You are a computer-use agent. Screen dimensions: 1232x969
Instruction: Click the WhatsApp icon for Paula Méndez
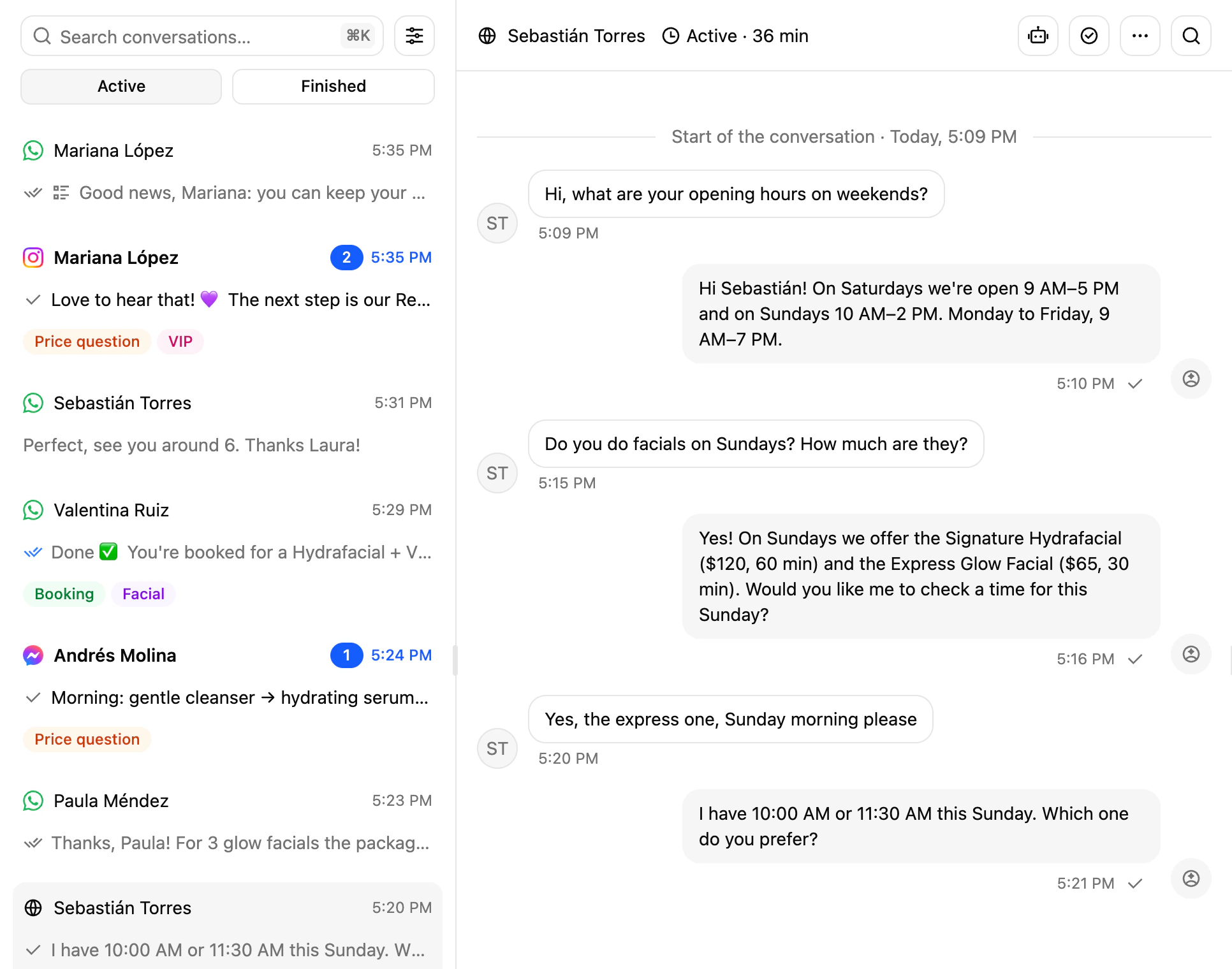point(33,801)
